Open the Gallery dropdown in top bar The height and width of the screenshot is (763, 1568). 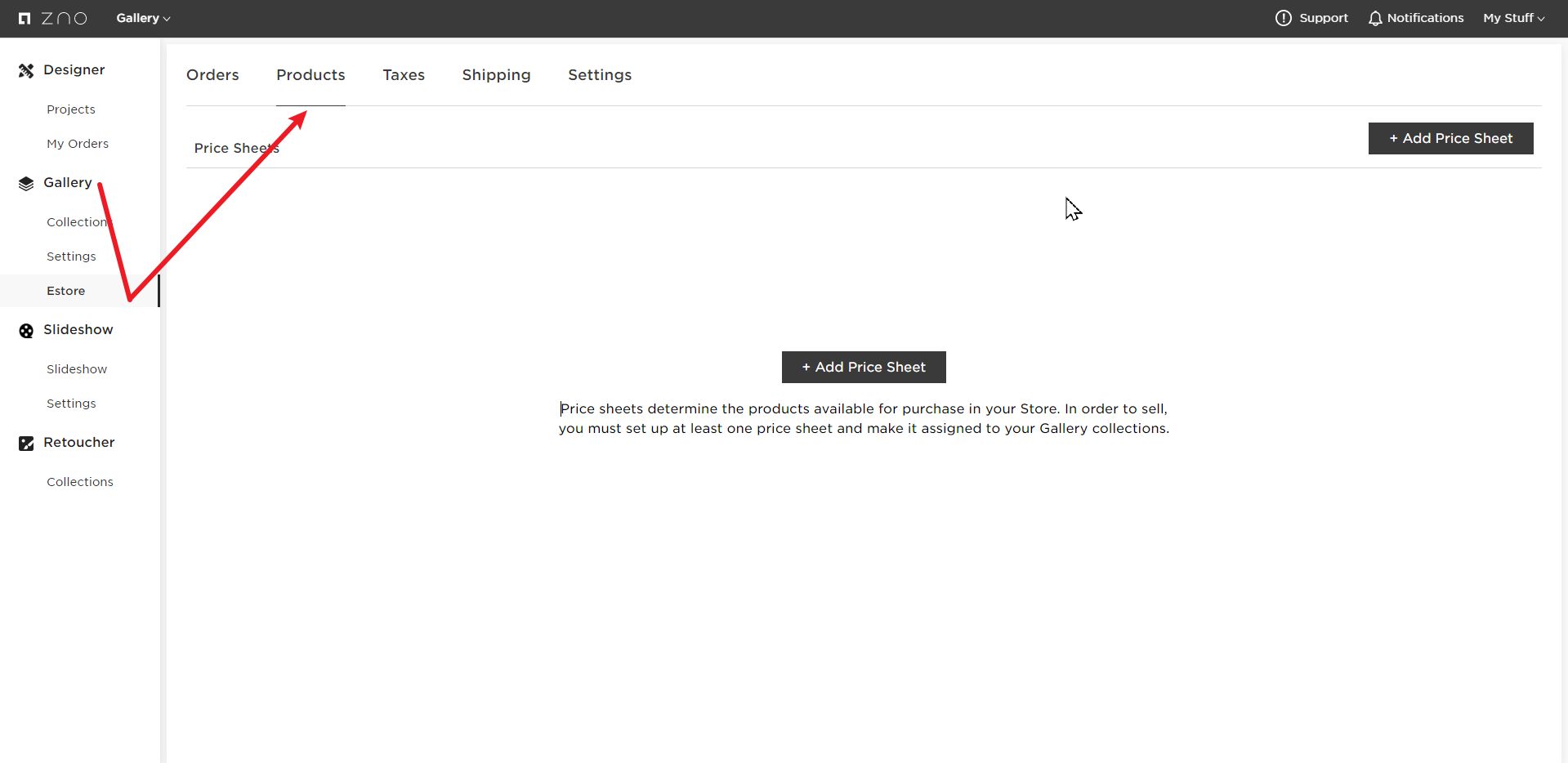pyautogui.click(x=143, y=18)
